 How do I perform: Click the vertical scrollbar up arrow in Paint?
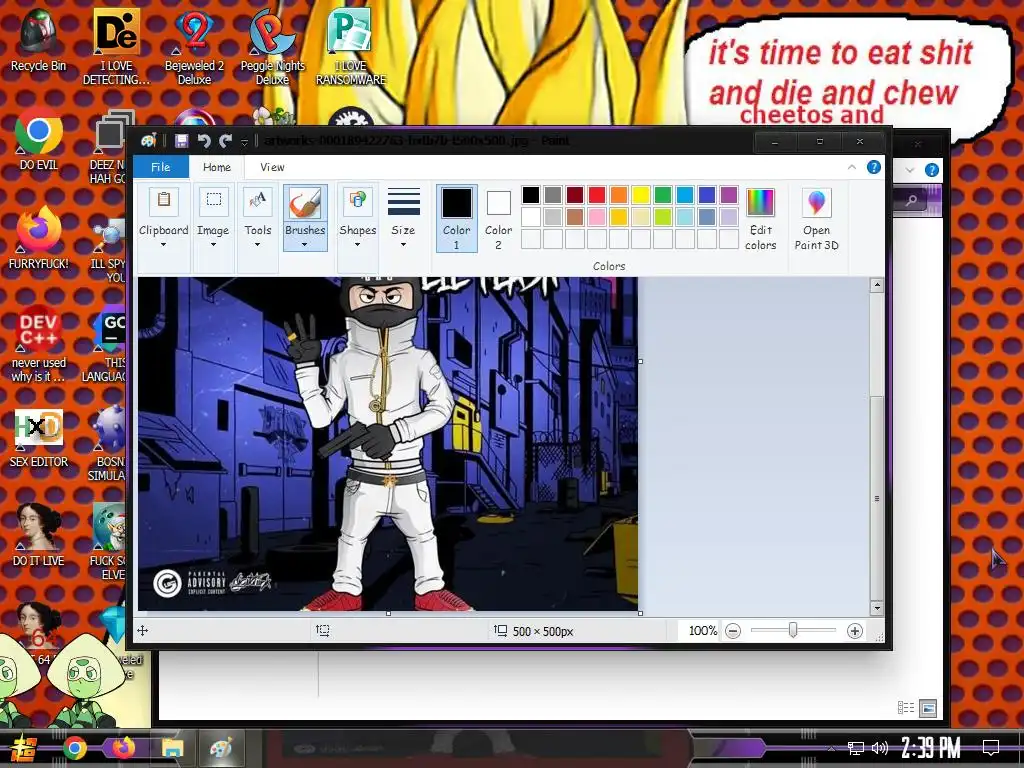(x=877, y=285)
